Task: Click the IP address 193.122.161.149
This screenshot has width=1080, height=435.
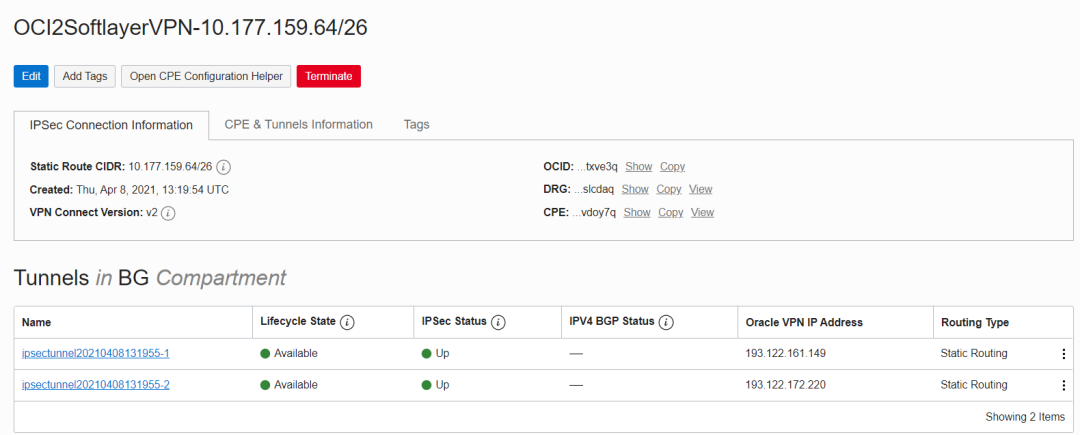Action: tap(785, 354)
